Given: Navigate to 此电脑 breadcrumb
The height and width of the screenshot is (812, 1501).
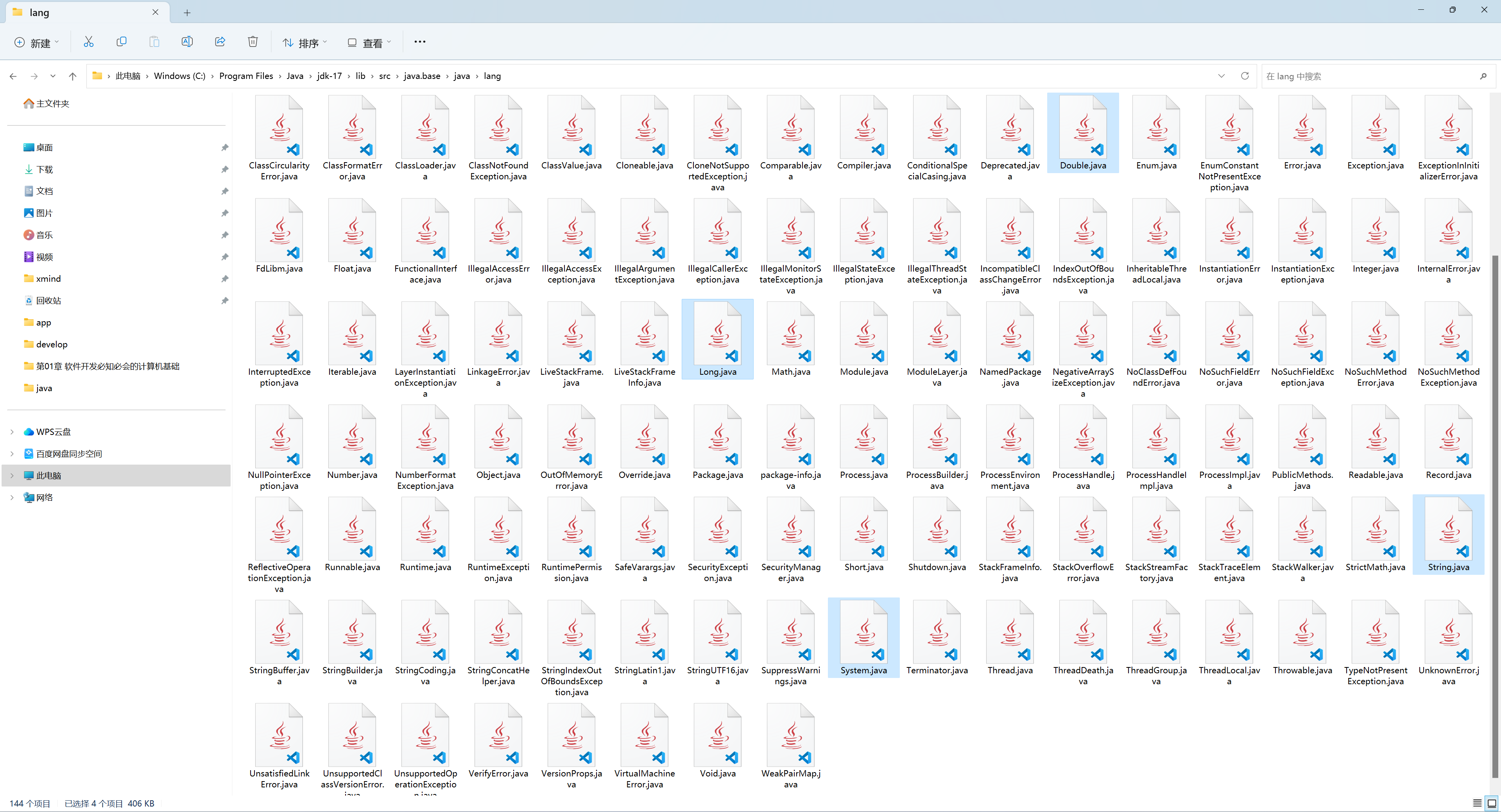Looking at the screenshot, I should (x=127, y=76).
